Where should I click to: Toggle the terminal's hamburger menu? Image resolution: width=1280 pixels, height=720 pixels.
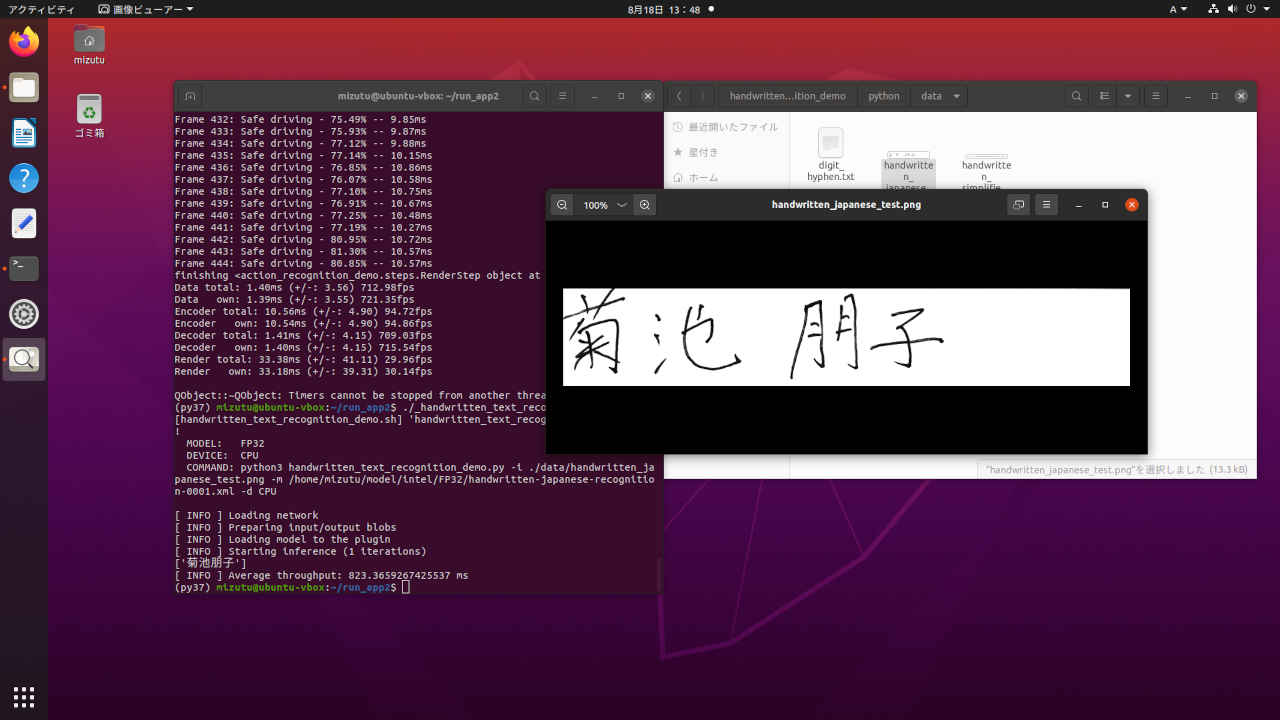[562, 95]
